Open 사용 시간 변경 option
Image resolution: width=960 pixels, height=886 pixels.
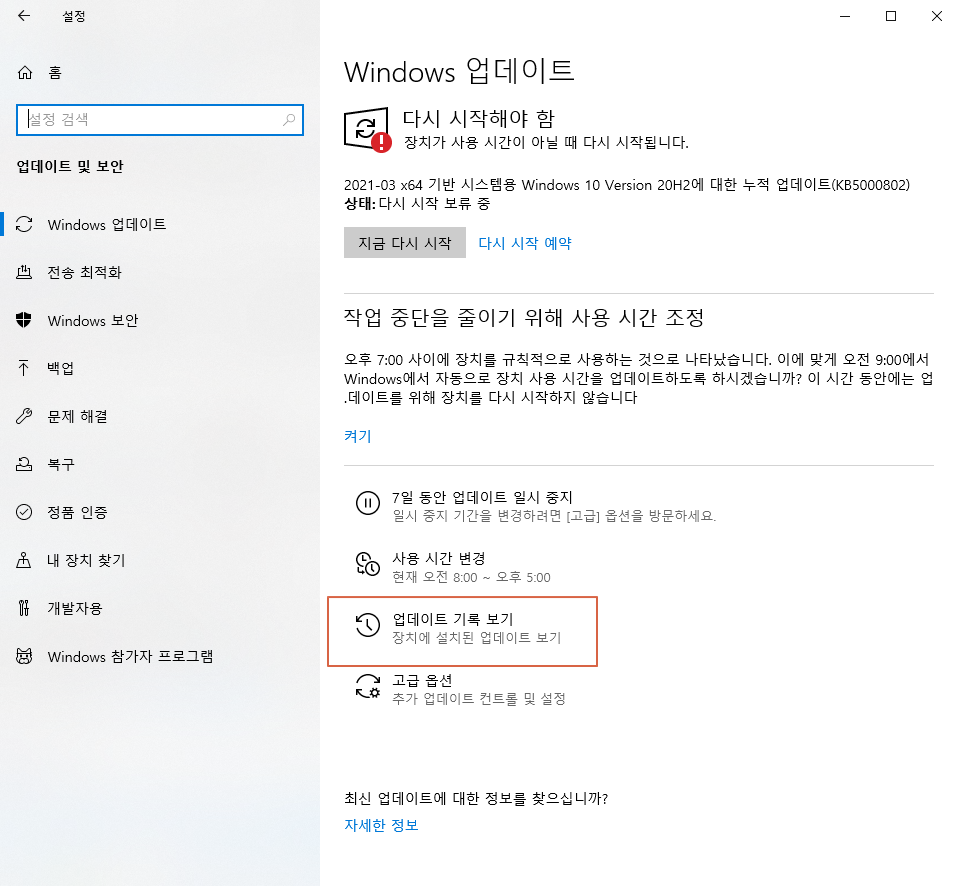[438, 558]
